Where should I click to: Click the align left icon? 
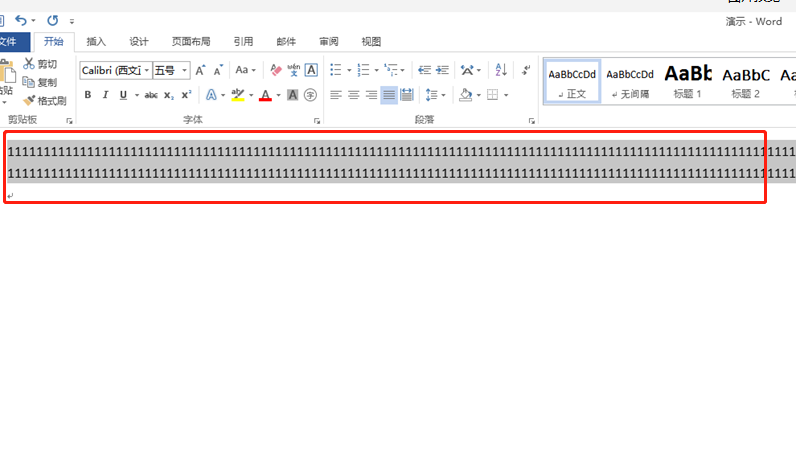pos(336,95)
